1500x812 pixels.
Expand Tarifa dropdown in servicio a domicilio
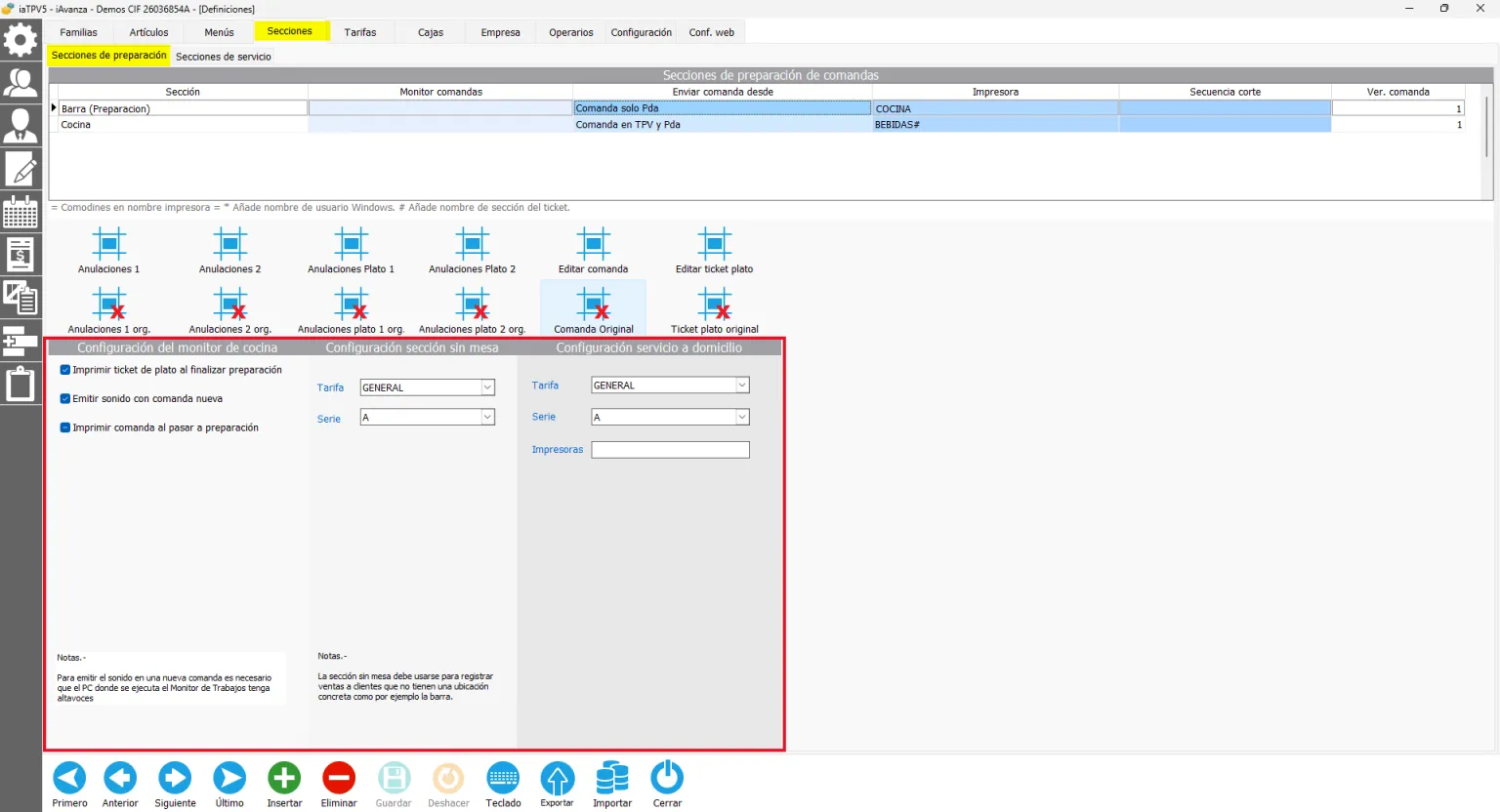(742, 386)
